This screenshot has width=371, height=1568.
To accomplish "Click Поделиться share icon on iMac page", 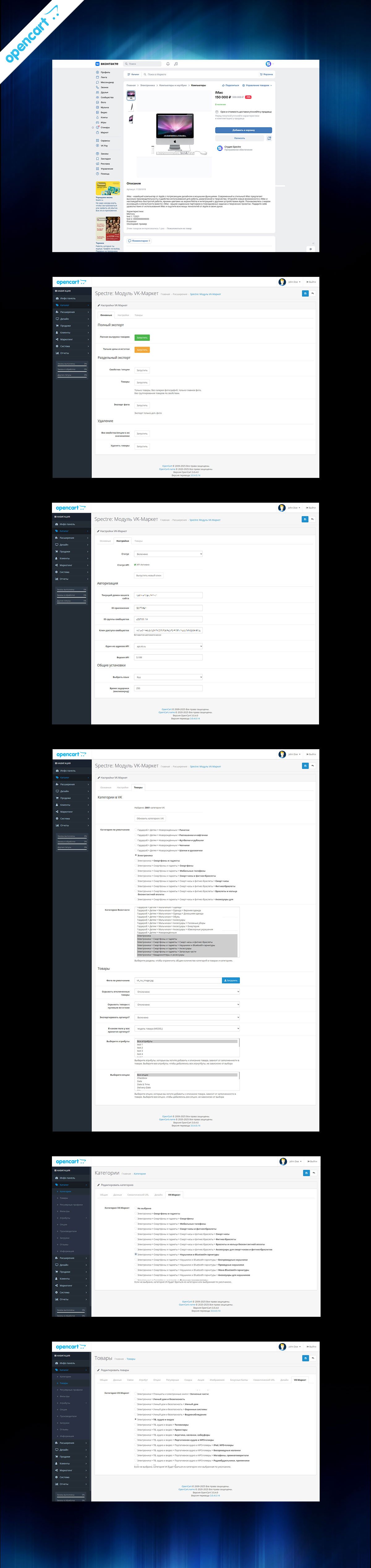I will coord(231,85).
